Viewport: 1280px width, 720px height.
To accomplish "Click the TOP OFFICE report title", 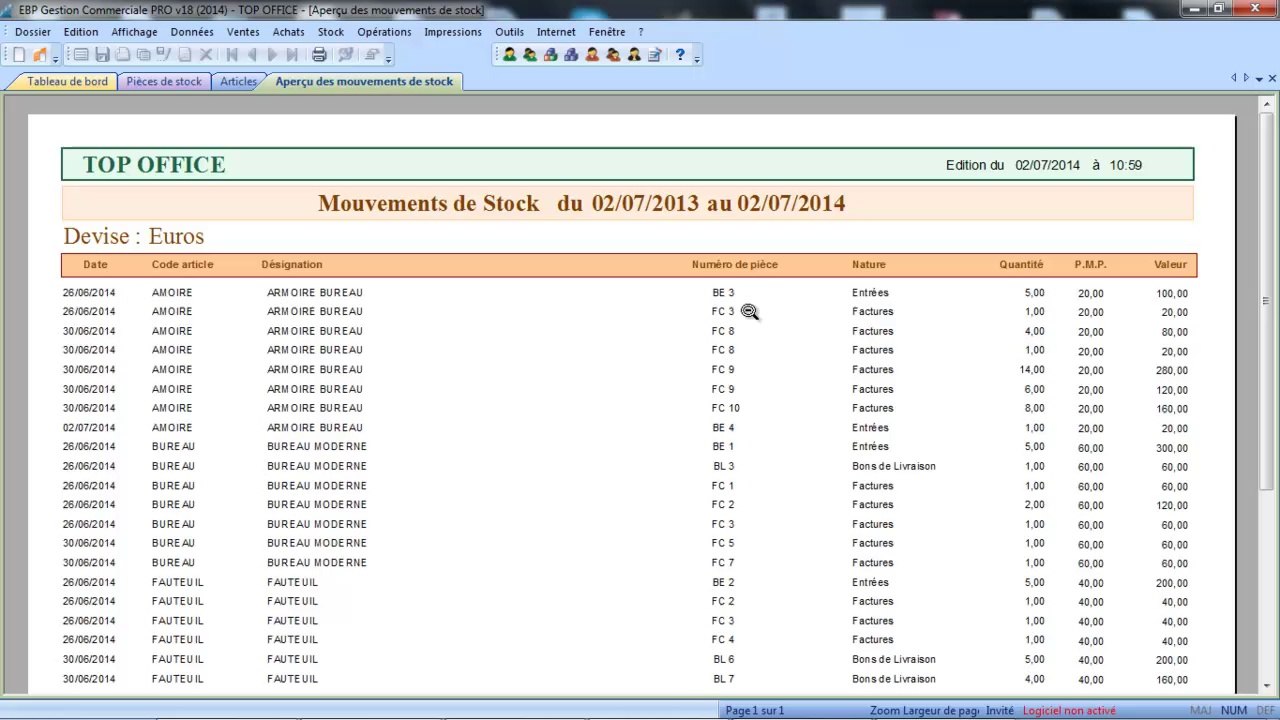I will 154,165.
